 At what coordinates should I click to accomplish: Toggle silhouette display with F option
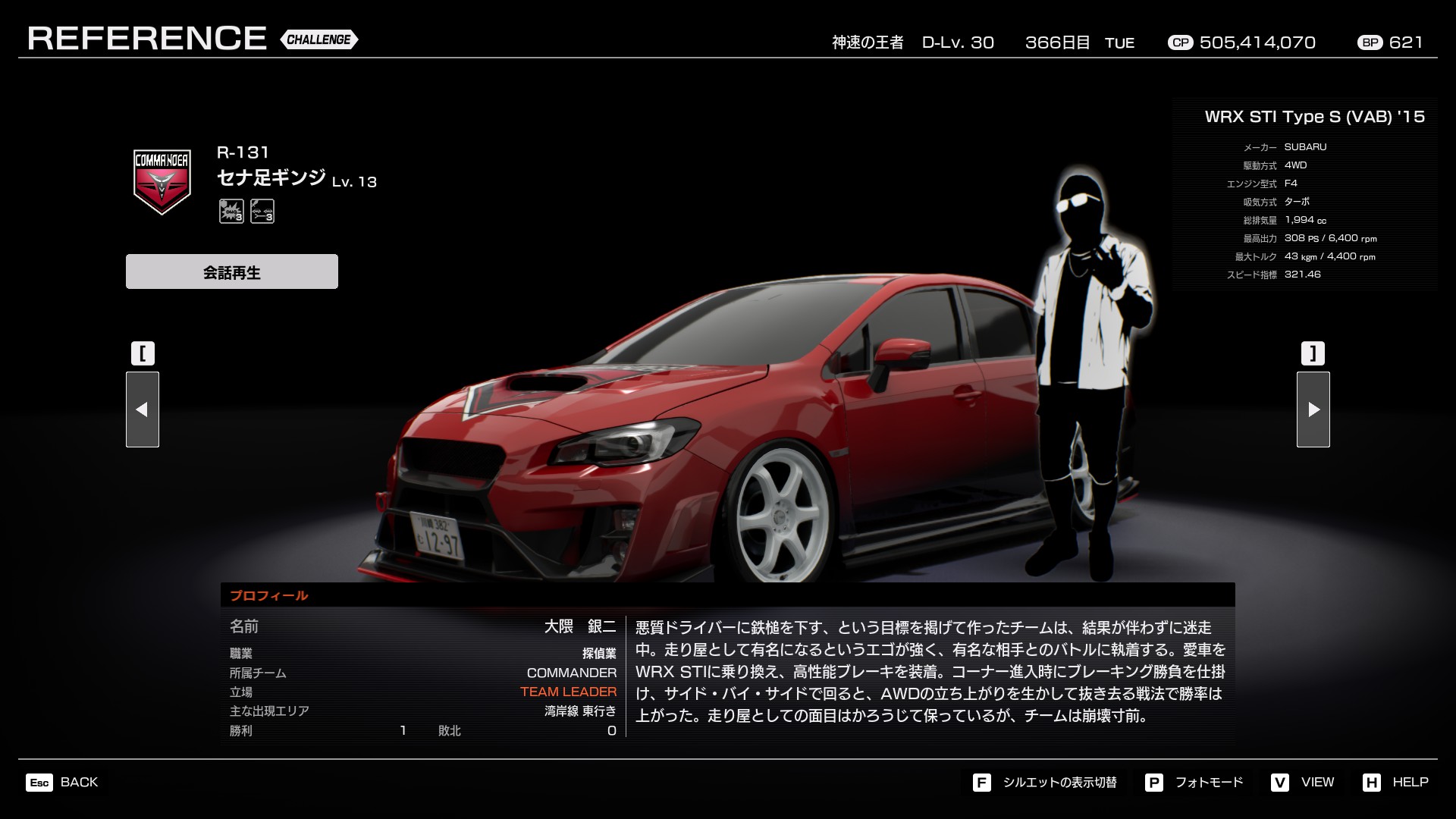click(x=1045, y=782)
